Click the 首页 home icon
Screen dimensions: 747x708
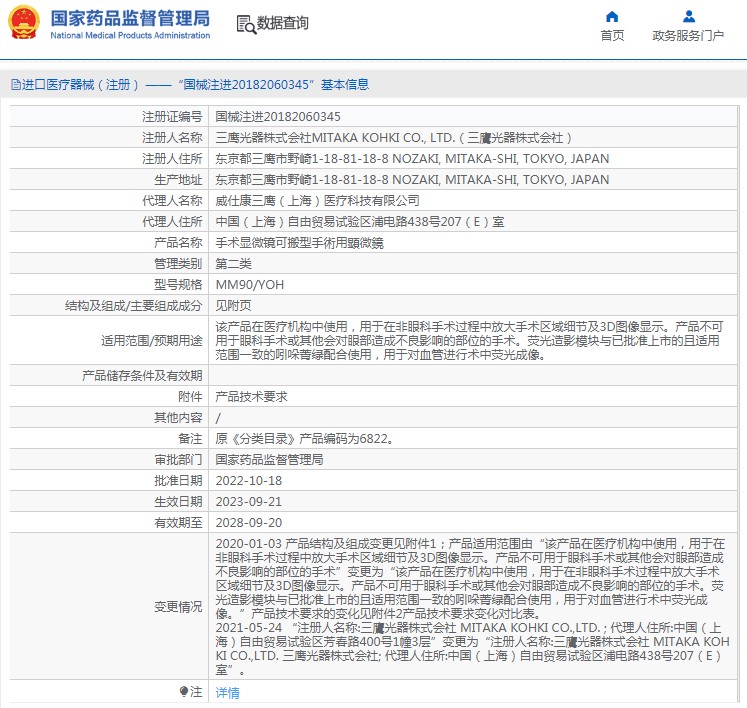click(x=612, y=17)
